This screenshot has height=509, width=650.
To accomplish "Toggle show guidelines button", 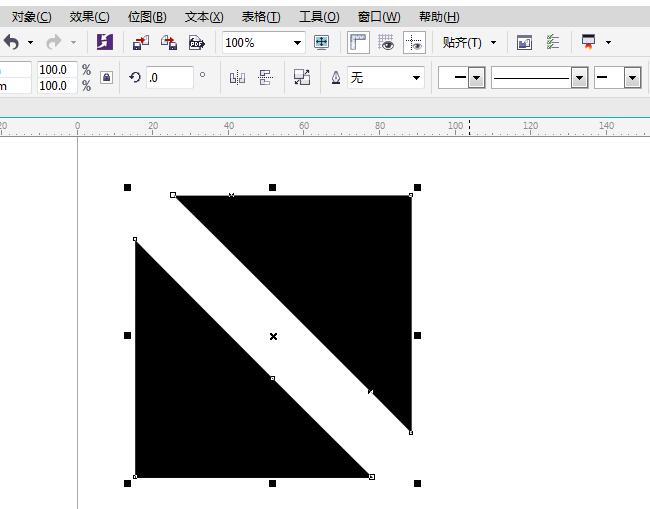I will pos(414,42).
